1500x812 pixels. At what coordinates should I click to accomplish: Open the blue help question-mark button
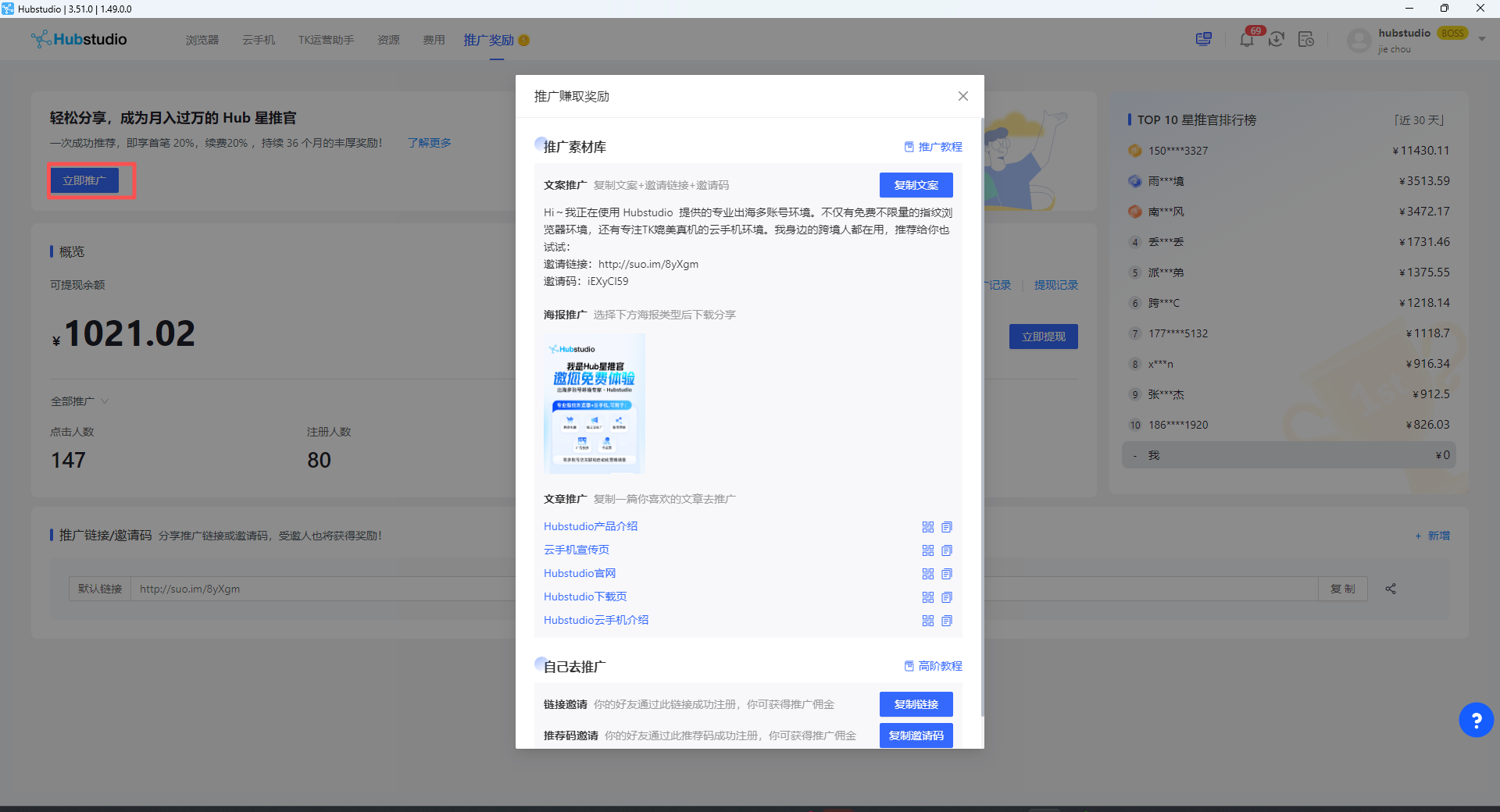(x=1477, y=720)
